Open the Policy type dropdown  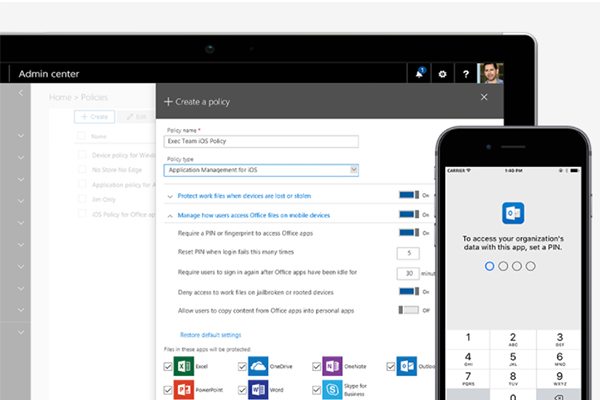[x=261, y=170]
